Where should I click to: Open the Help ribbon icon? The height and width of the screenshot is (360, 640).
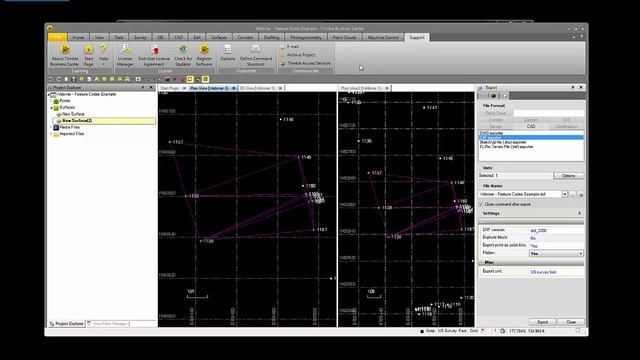(104, 52)
